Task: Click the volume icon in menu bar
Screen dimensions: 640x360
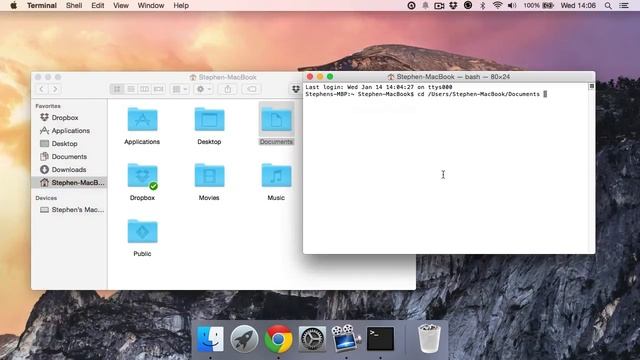Action: [512, 5]
